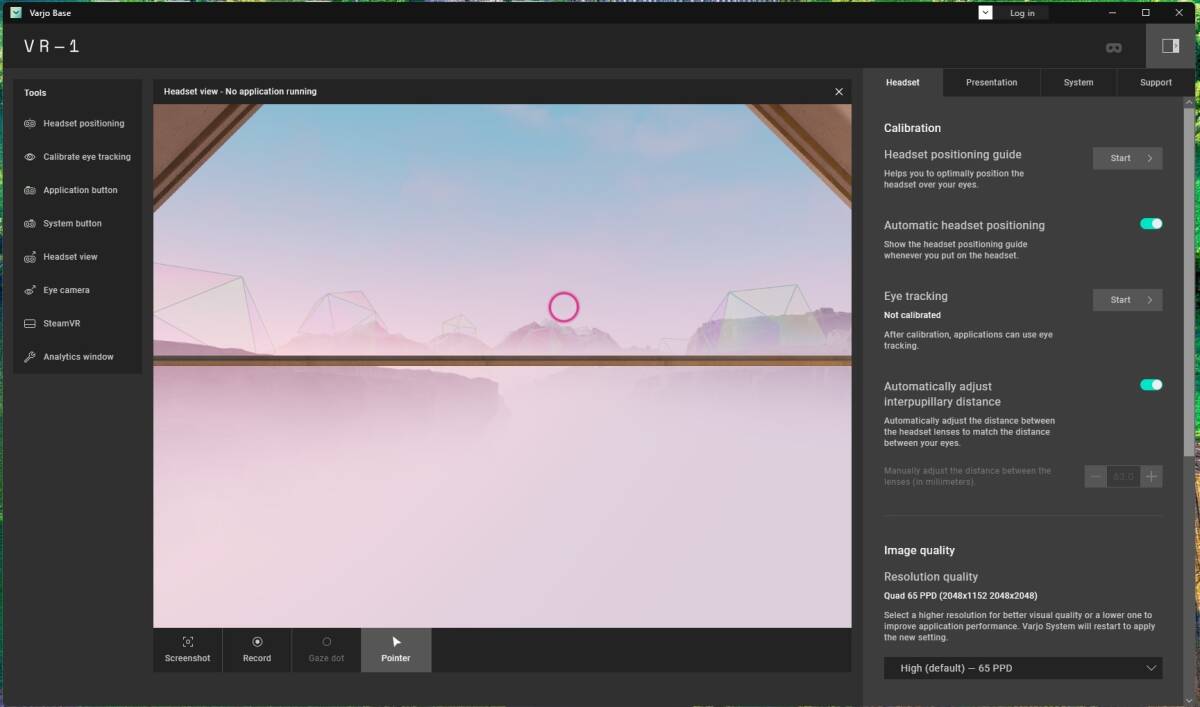Launch SteamVR from Tools panel
The width and height of the screenshot is (1200, 707).
(x=61, y=324)
